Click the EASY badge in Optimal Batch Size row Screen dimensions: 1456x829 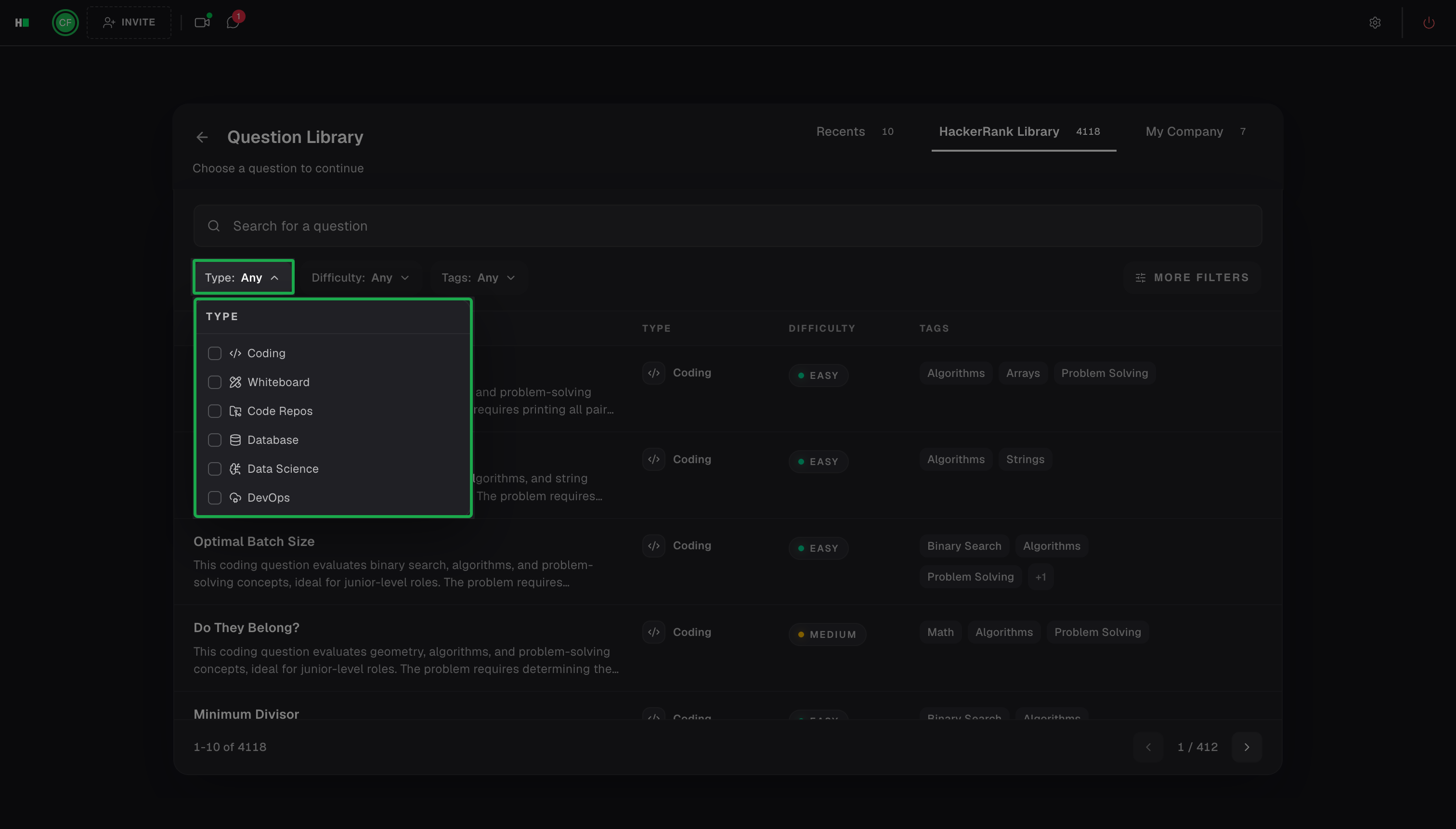click(x=818, y=548)
